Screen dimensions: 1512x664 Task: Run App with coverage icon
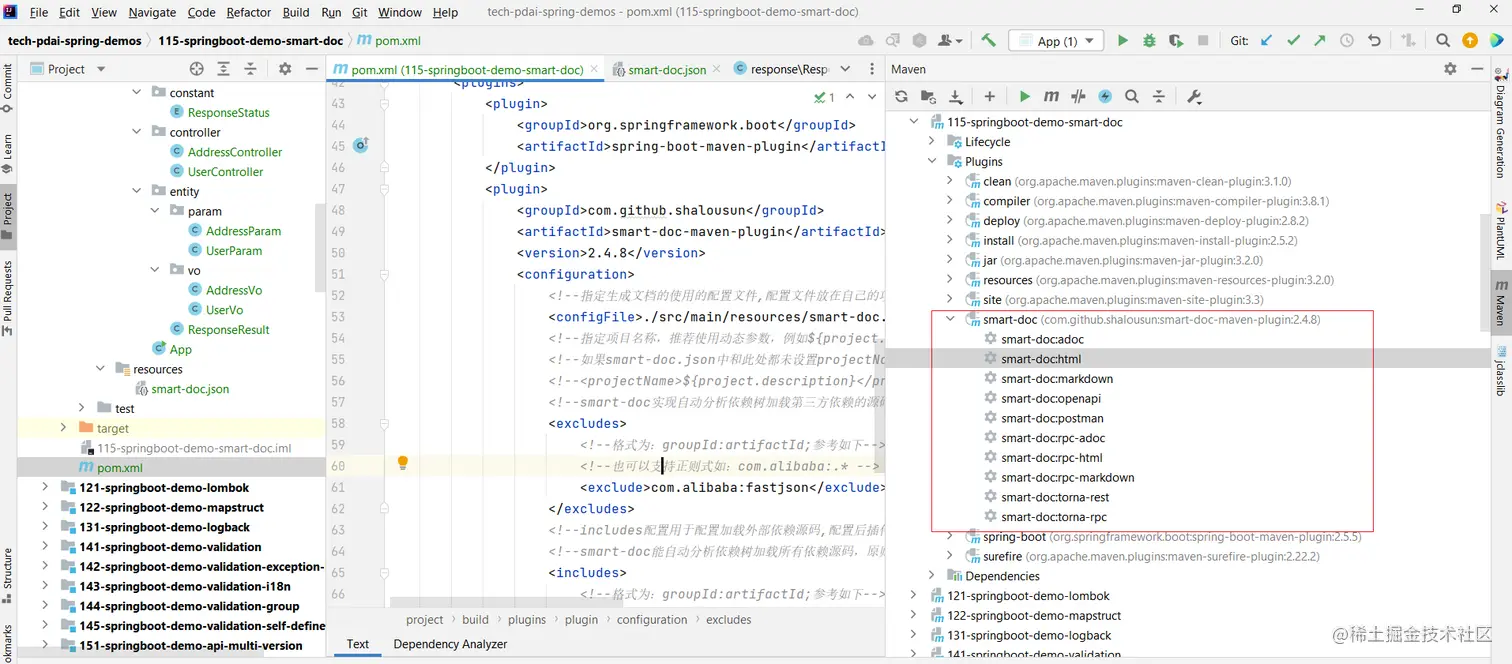(1176, 41)
